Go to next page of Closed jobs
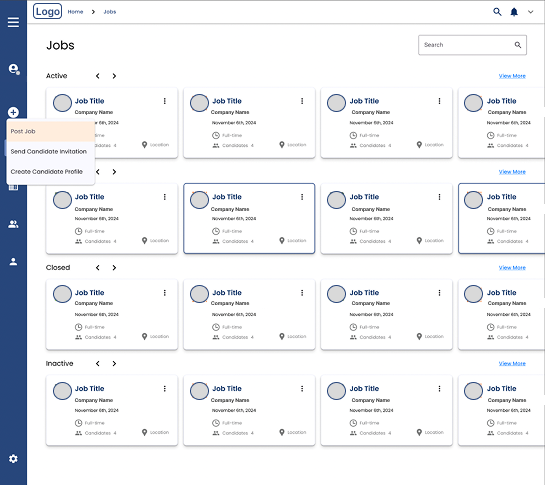This screenshot has height=485, width=546. click(114, 267)
